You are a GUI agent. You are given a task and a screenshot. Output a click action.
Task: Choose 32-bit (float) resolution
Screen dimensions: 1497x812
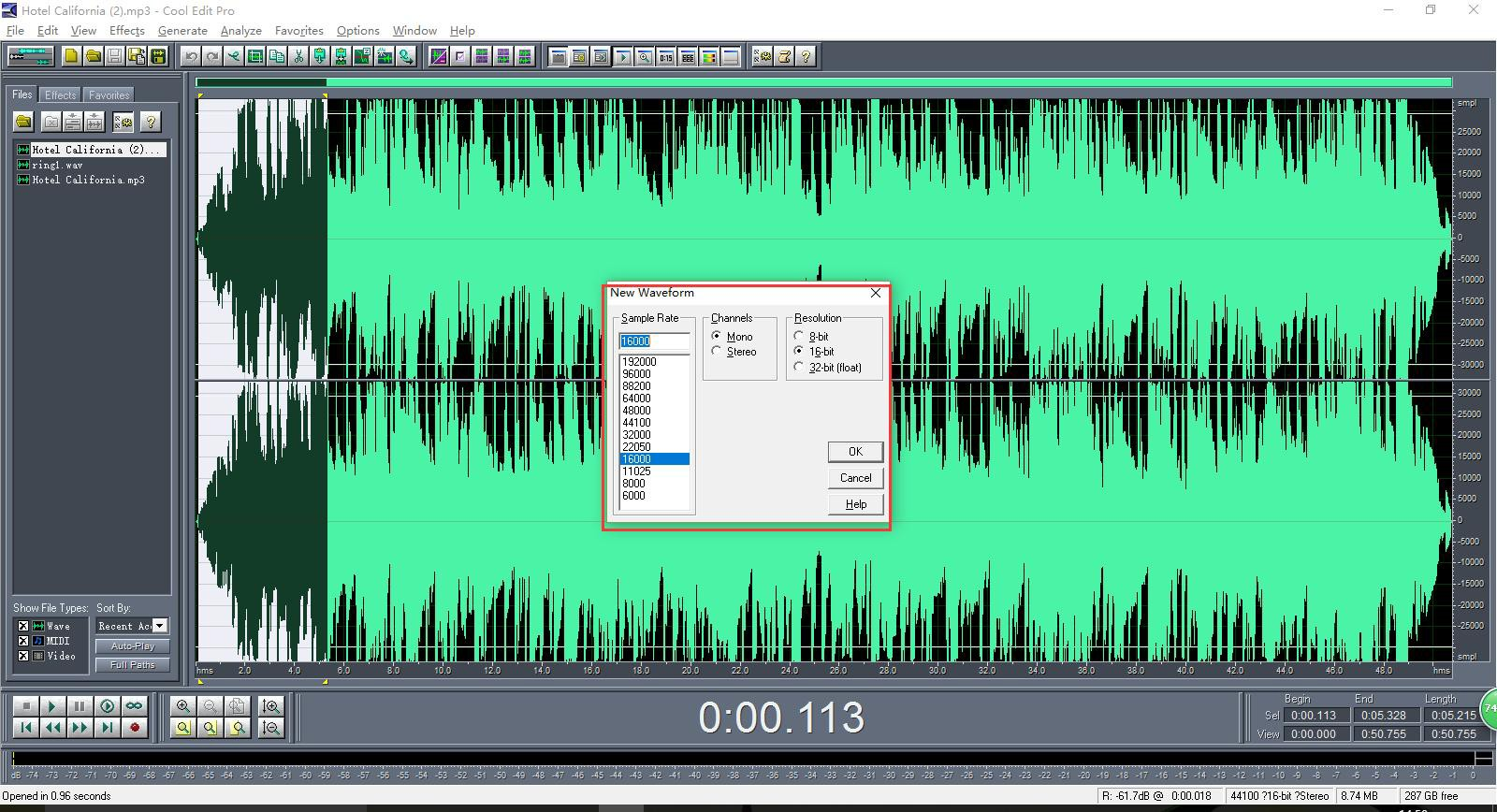coord(798,368)
